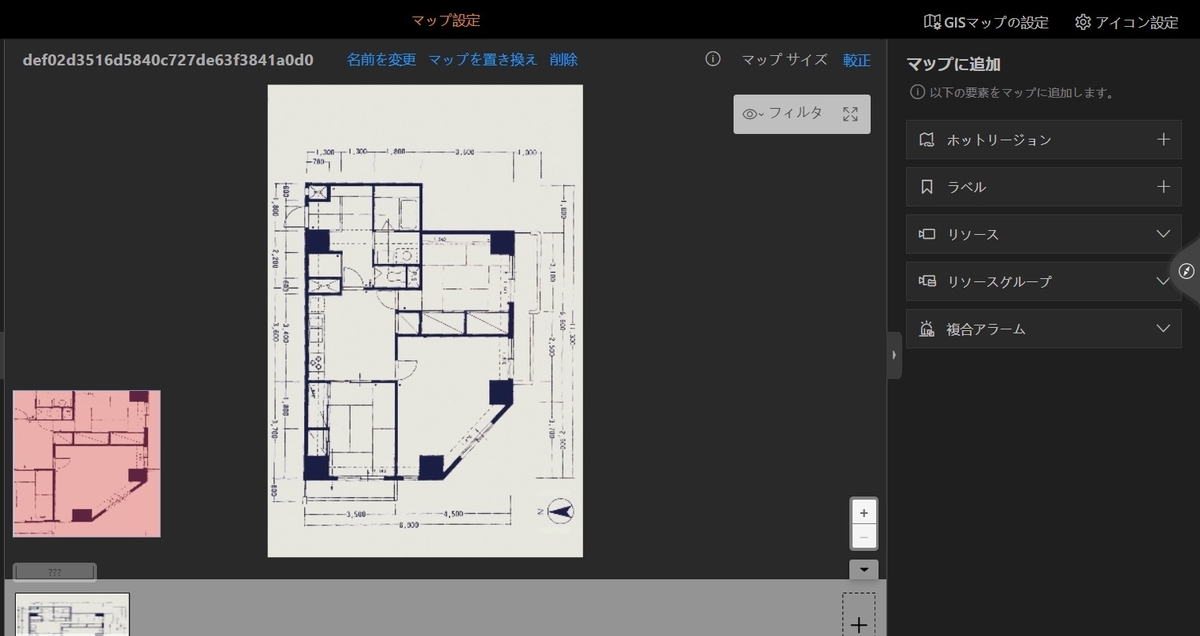The width and height of the screenshot is (1200, 636).
Task: Click 削除 link
Action: 564,60
